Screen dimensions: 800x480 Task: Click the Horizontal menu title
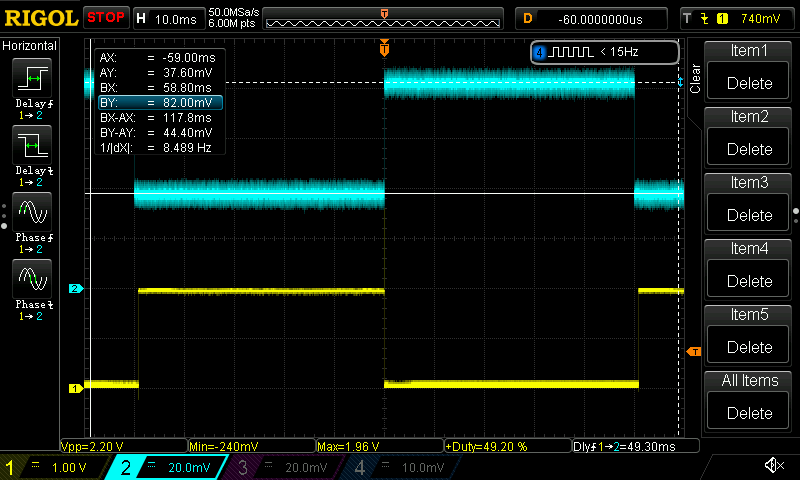(x=30, y=46)
